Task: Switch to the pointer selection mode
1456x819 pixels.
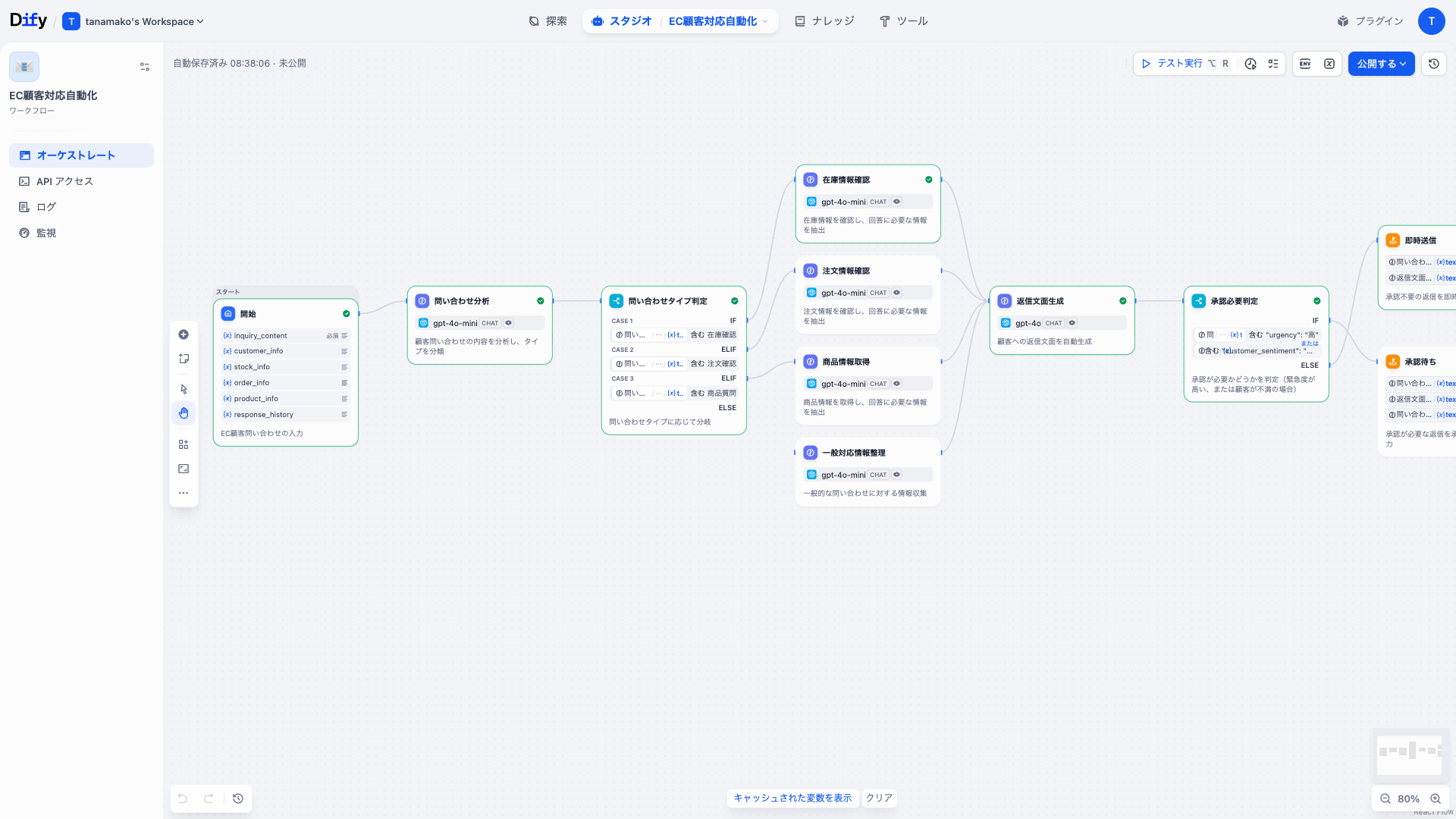Action: tap(183, 388)
